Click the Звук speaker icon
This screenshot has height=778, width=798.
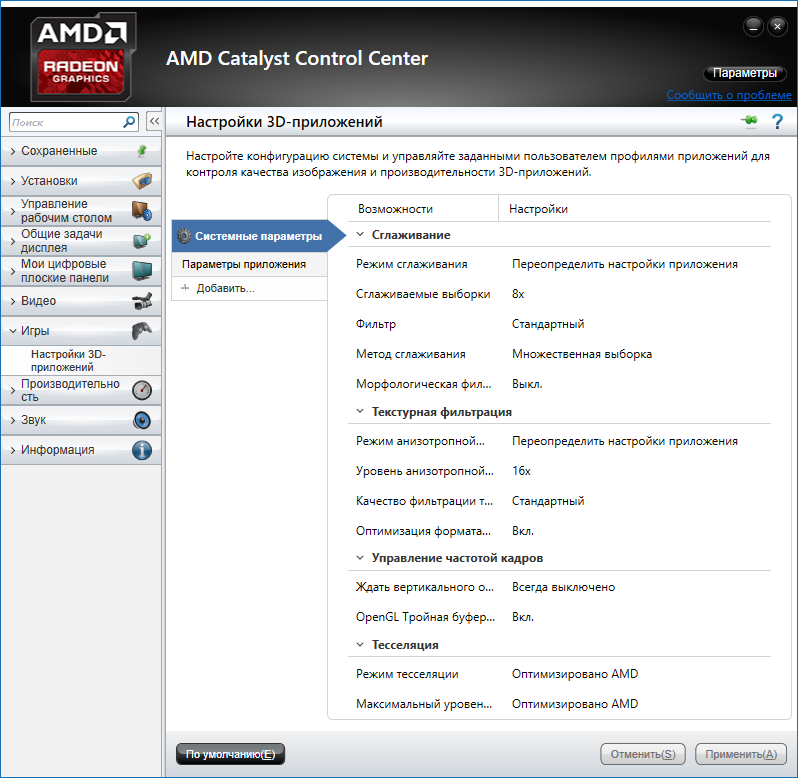point(142,420)
